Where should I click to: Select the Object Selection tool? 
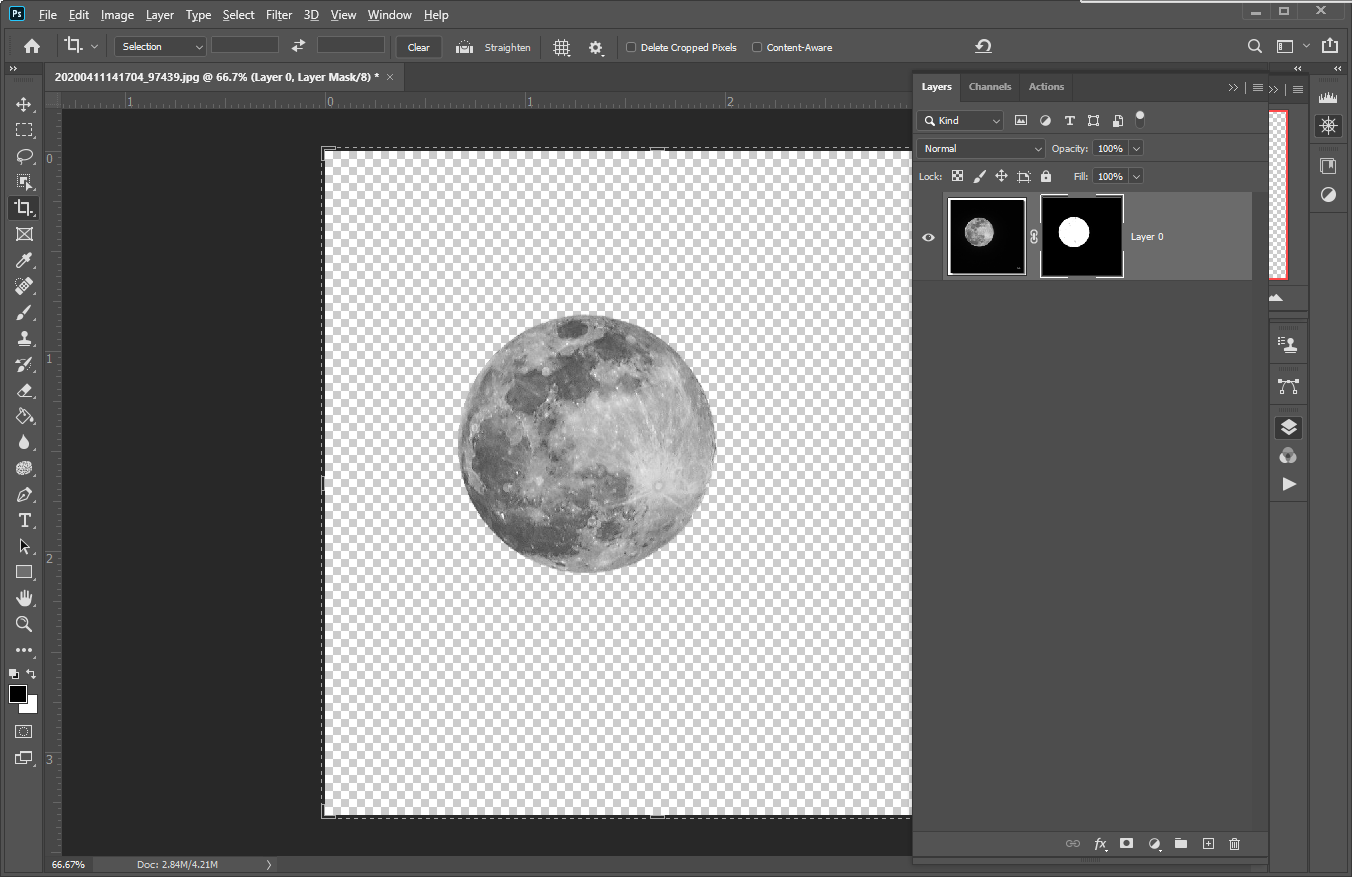click(24, 182)
